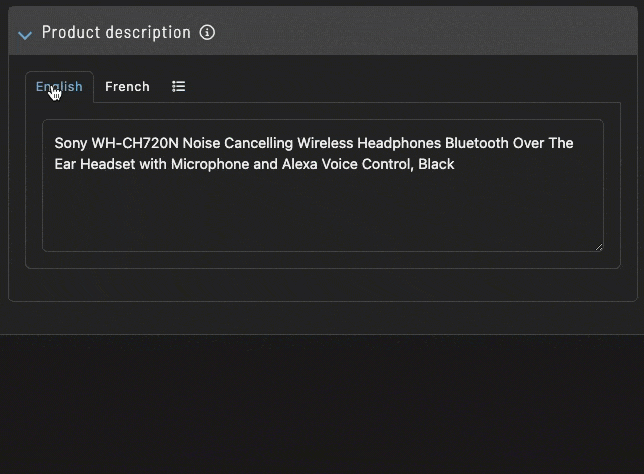Click the WH-CH720N model number text

click(x=135, y=143)
